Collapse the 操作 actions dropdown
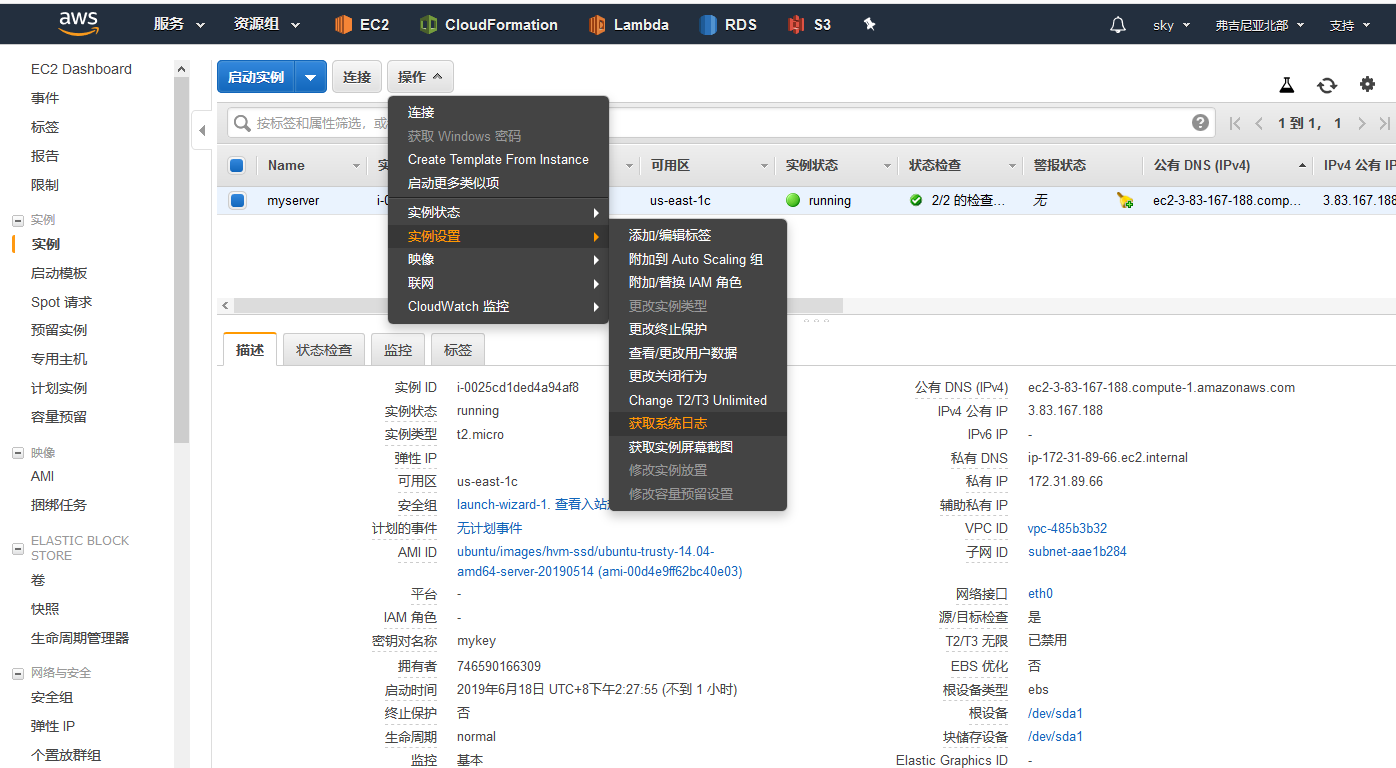This screenshot has width=1396, height=768. [x=420, y=77]
